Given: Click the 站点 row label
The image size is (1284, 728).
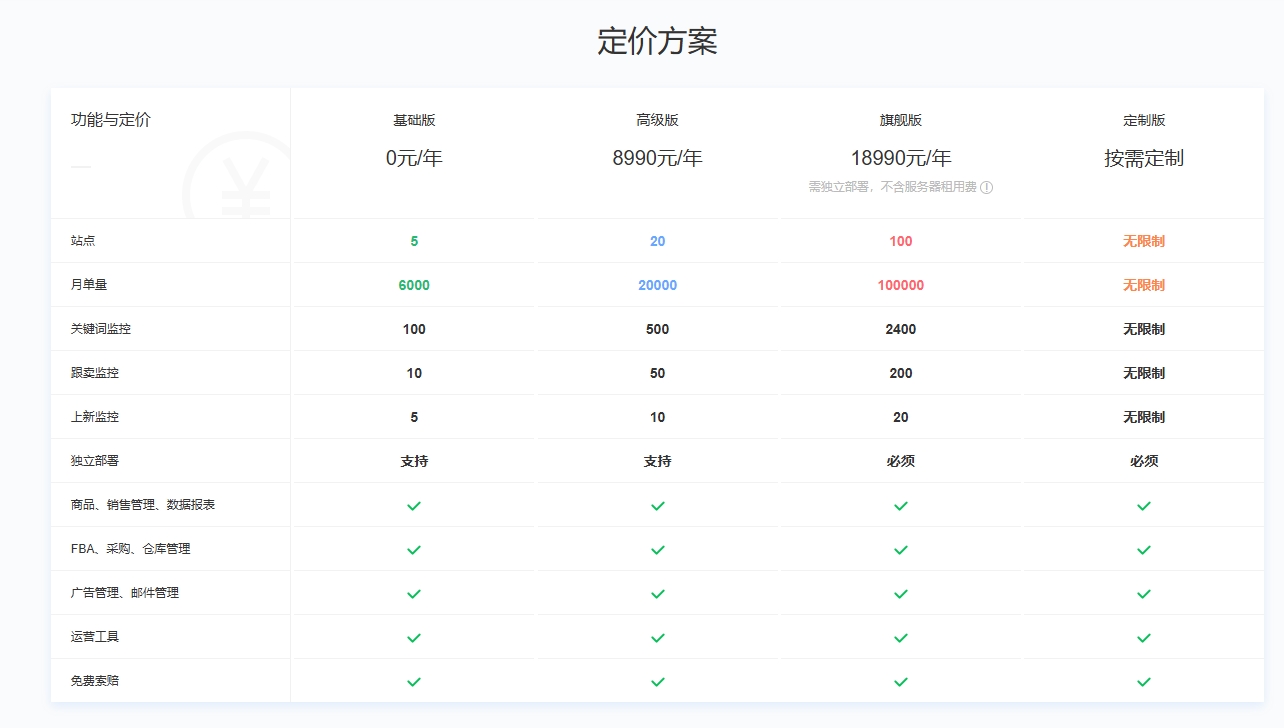Looking at the screenshot, I should click(x=83, y=241).
